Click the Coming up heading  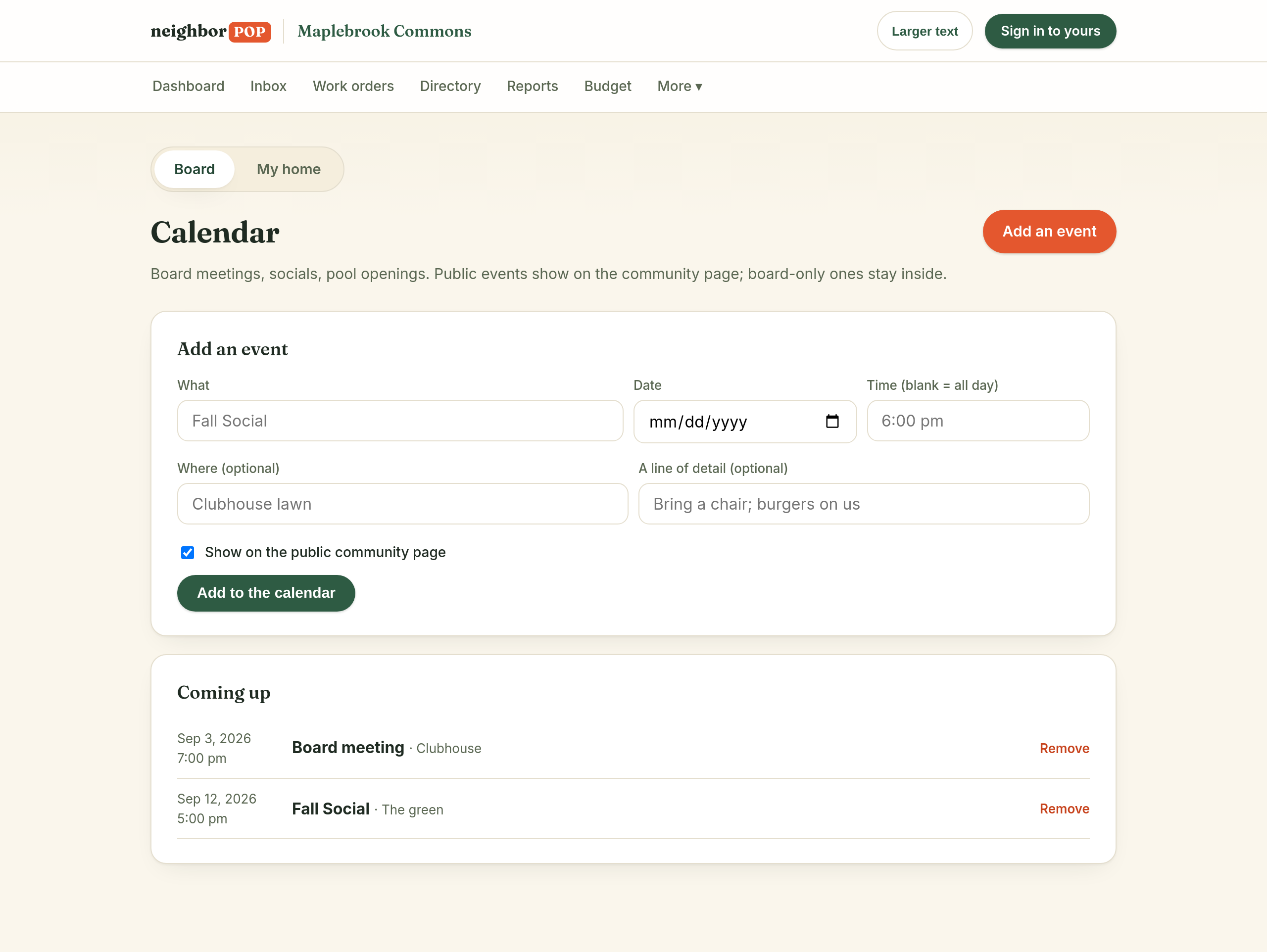[x=224, y=693]
